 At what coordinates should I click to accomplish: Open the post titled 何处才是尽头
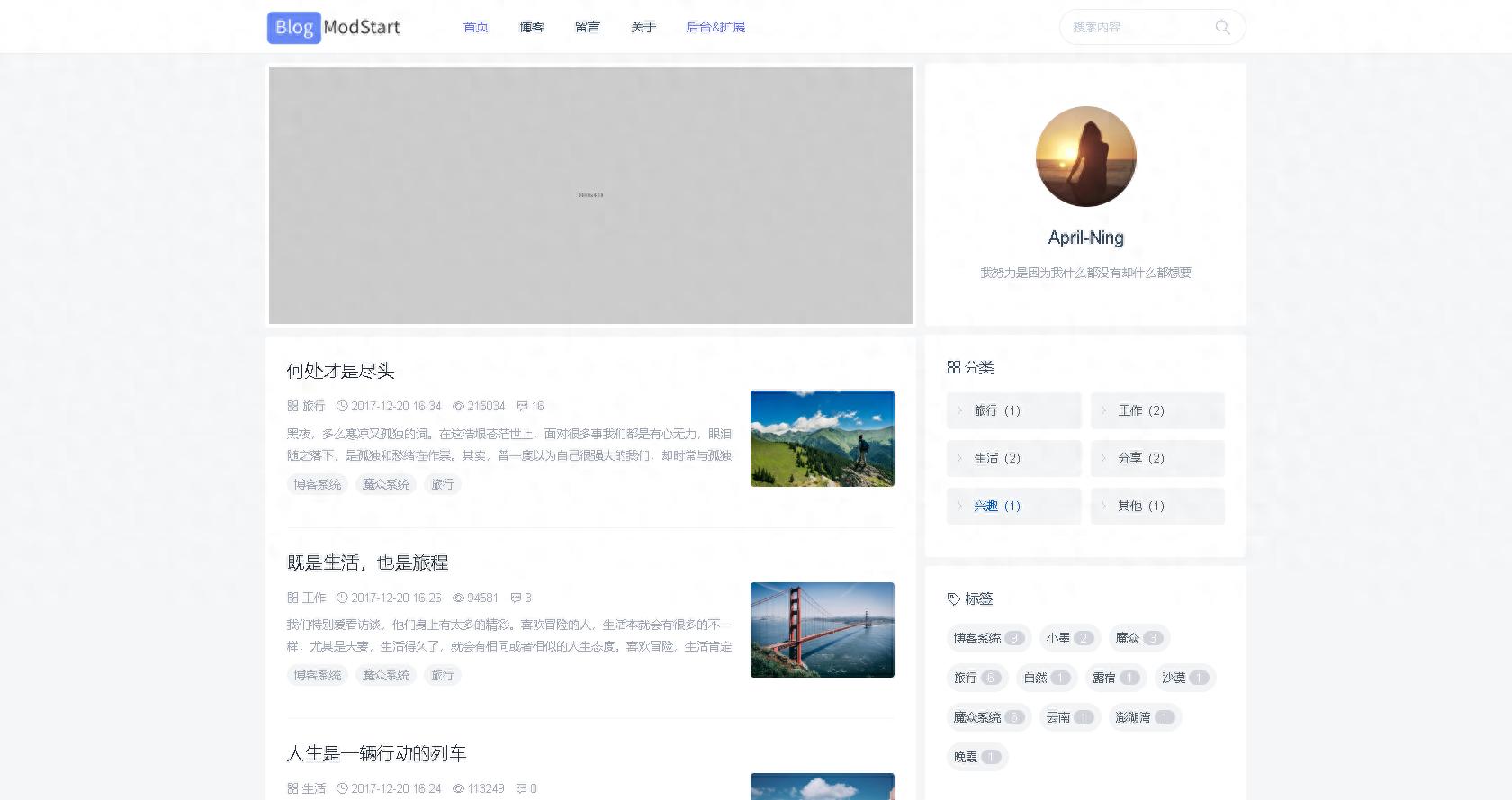[340, 371]
